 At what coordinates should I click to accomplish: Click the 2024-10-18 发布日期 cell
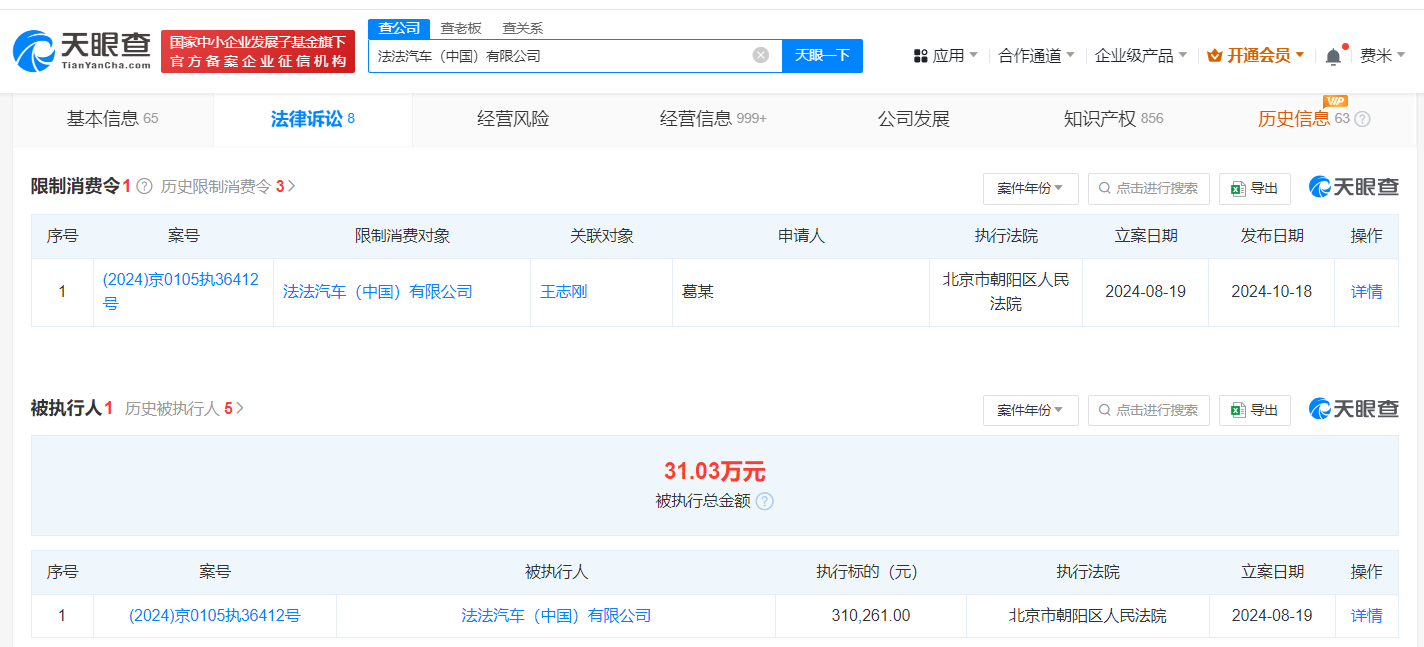(1271, 292)
